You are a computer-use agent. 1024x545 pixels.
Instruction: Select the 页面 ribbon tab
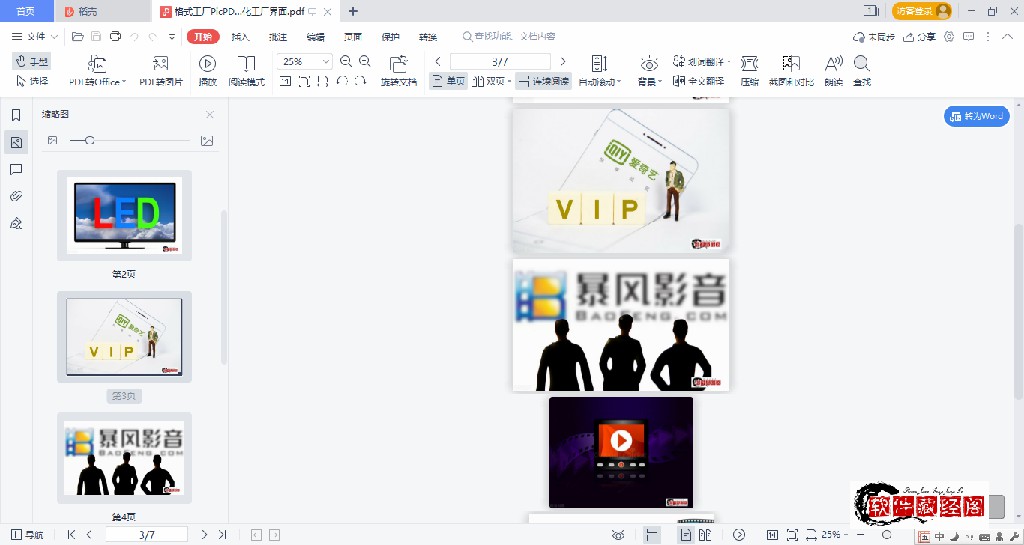coord(353,37)
